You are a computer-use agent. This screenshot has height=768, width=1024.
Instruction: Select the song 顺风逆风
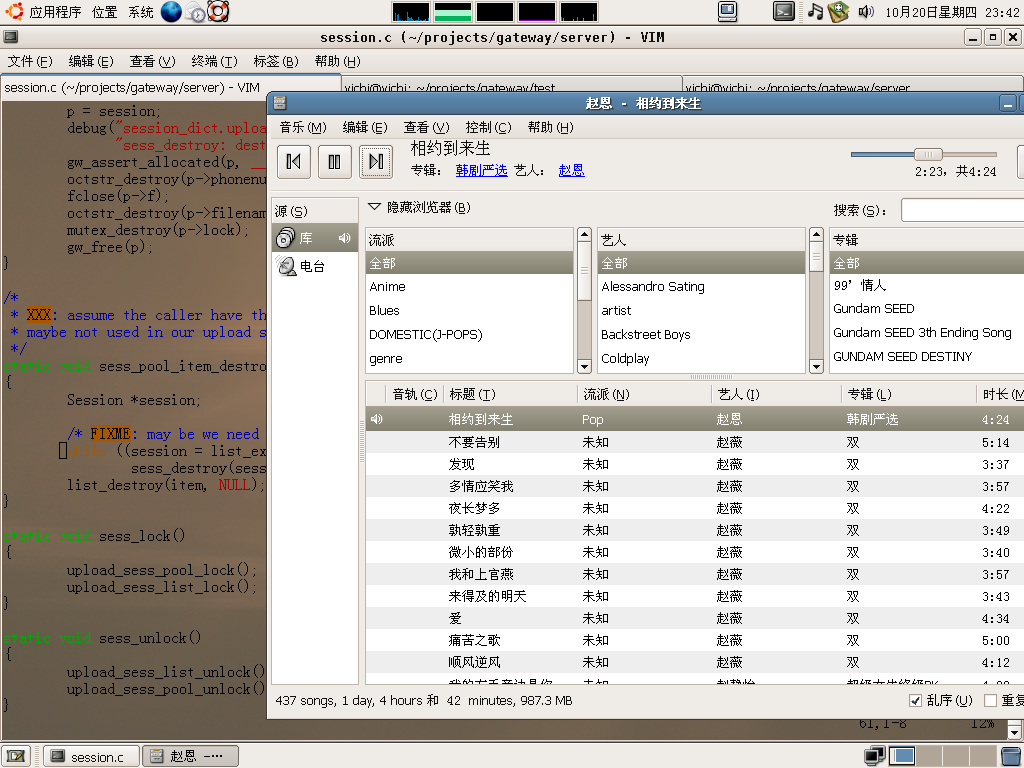(x=695, y=662)
